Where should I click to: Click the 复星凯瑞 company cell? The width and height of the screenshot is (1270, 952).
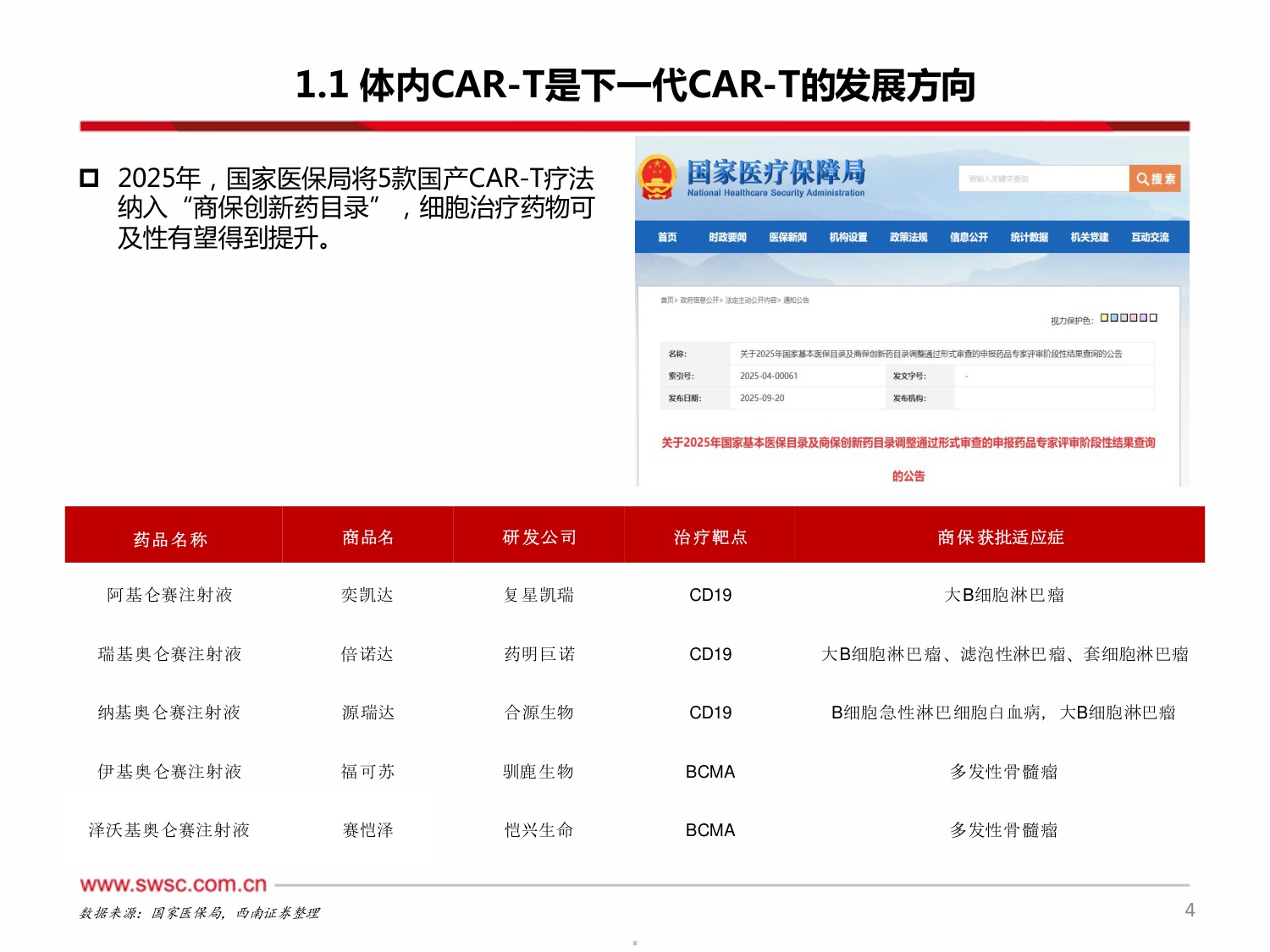539,595
